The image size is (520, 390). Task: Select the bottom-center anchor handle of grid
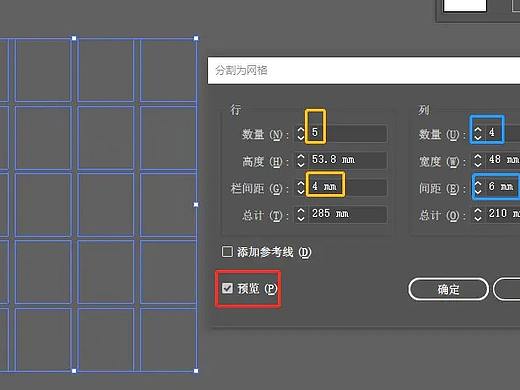pos(74,371)
